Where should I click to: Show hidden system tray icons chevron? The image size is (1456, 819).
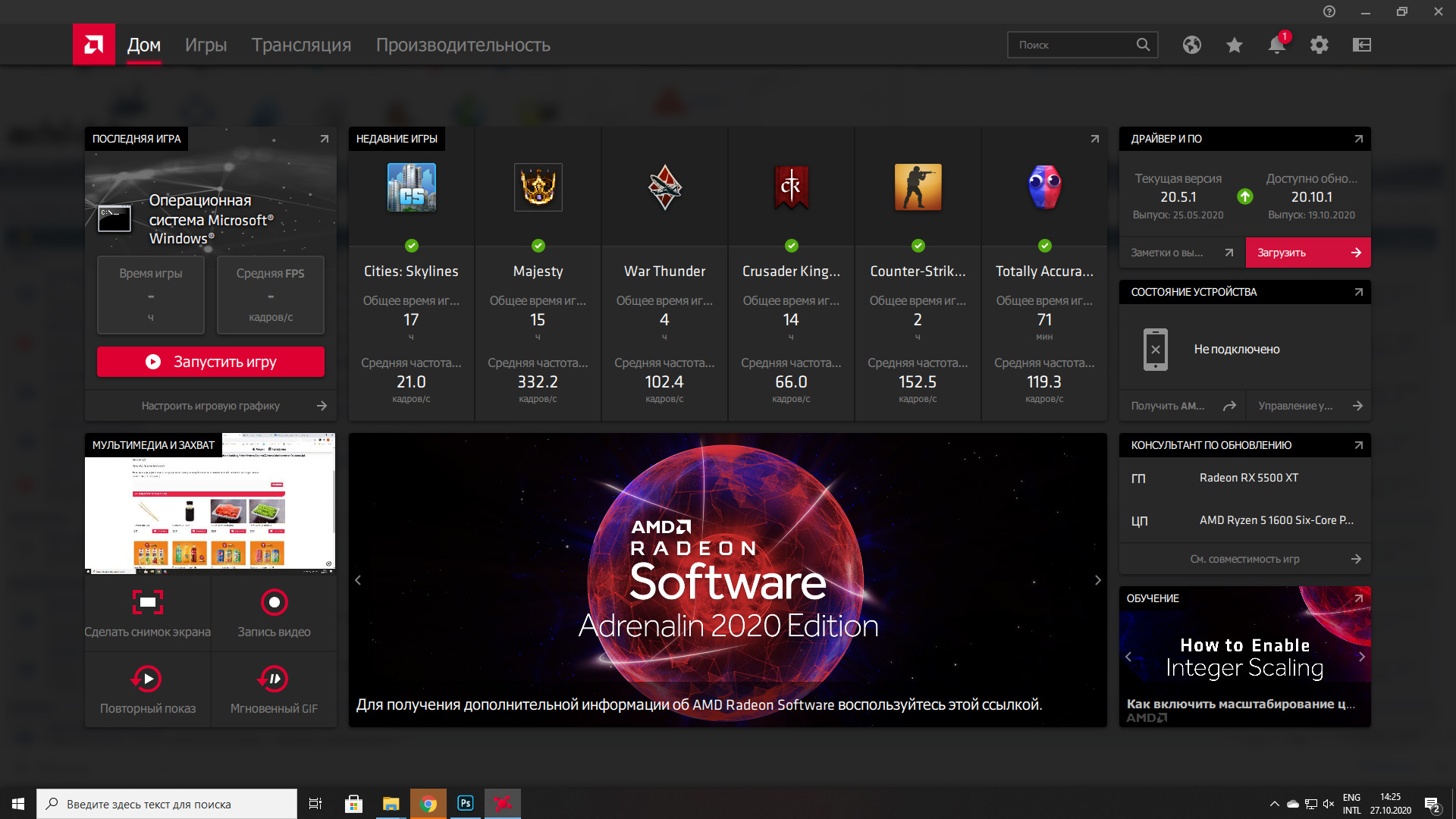coord(1274,804)
